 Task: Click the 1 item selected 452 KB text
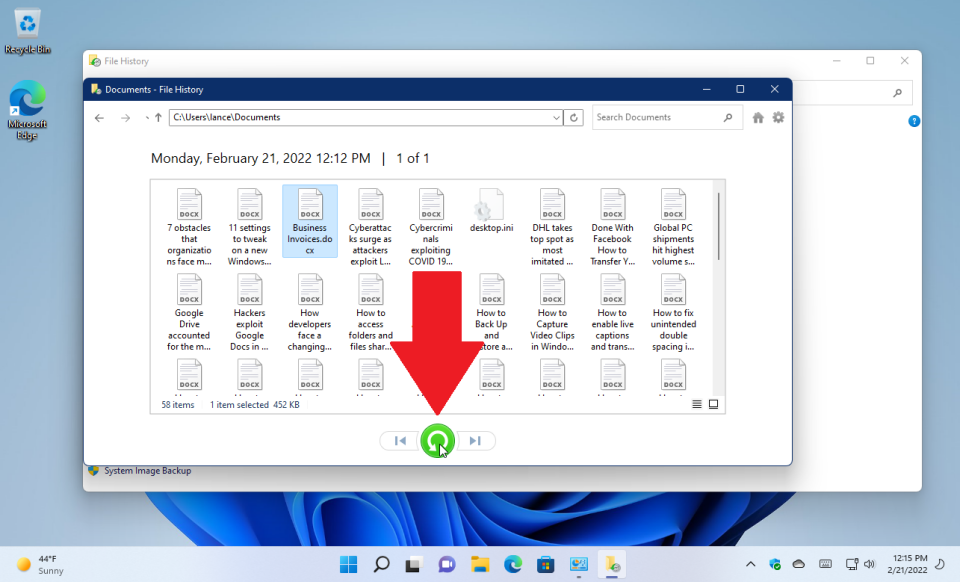255,405
